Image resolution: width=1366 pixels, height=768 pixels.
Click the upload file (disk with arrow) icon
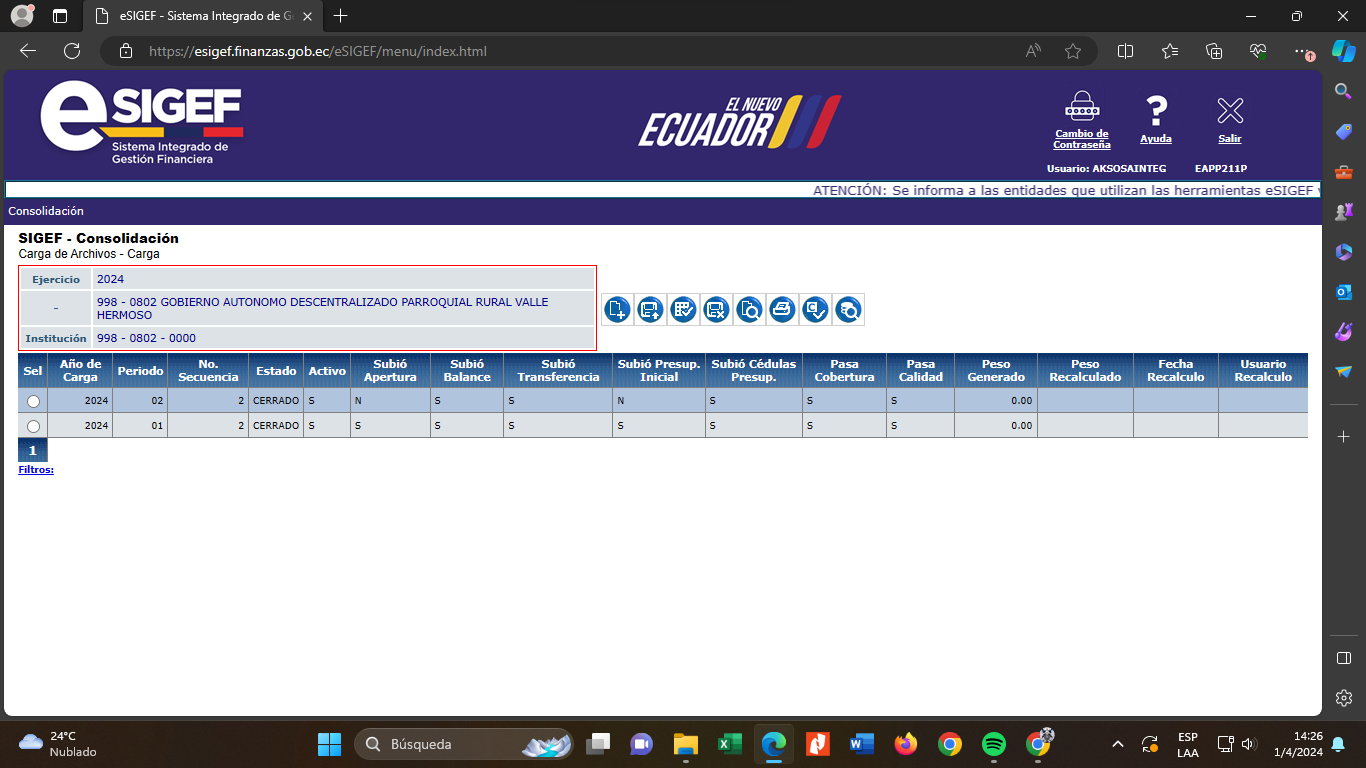point(650,310)
